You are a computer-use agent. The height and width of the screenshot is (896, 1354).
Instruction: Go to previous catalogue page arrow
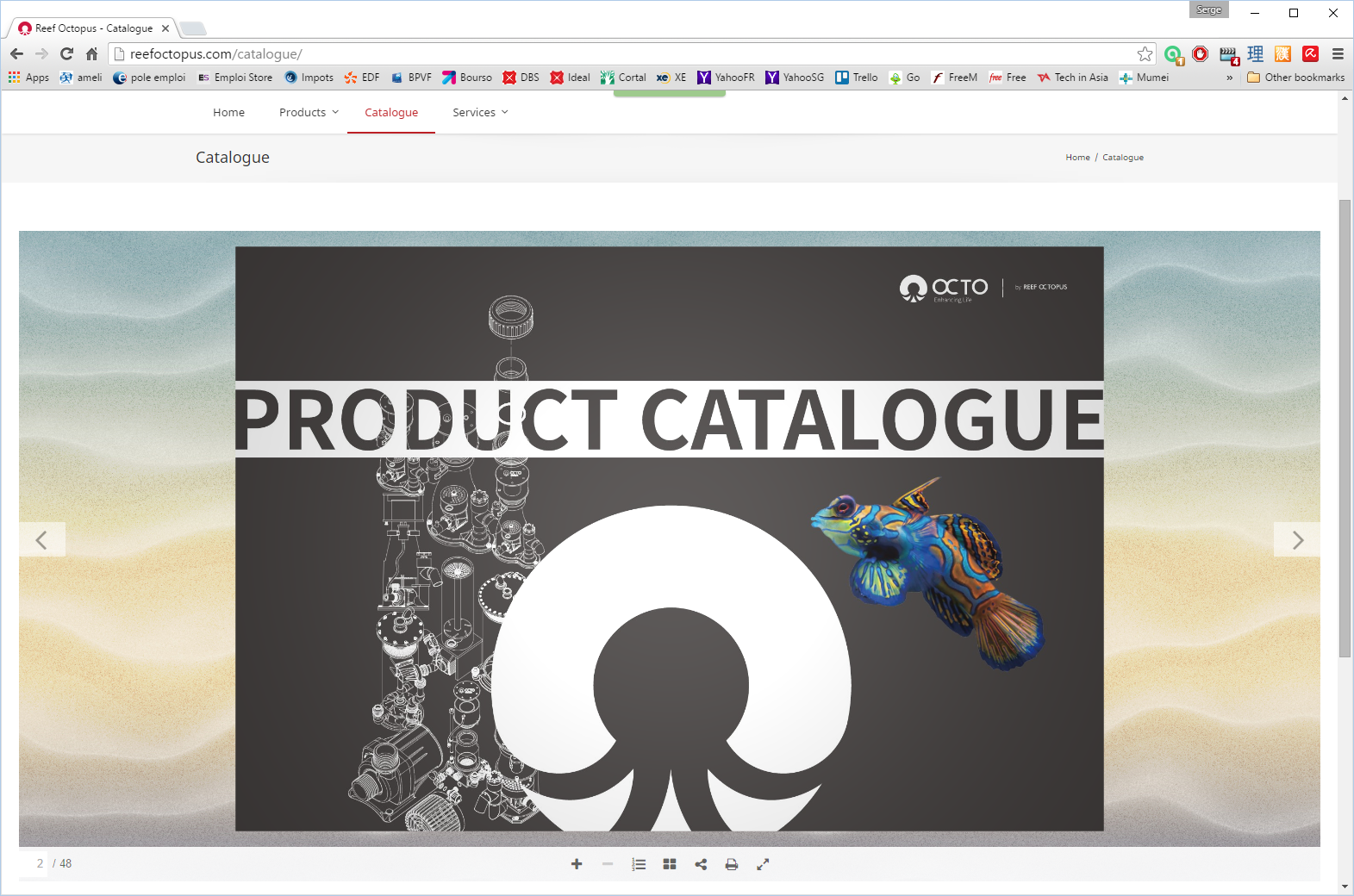tap(41, 539)
